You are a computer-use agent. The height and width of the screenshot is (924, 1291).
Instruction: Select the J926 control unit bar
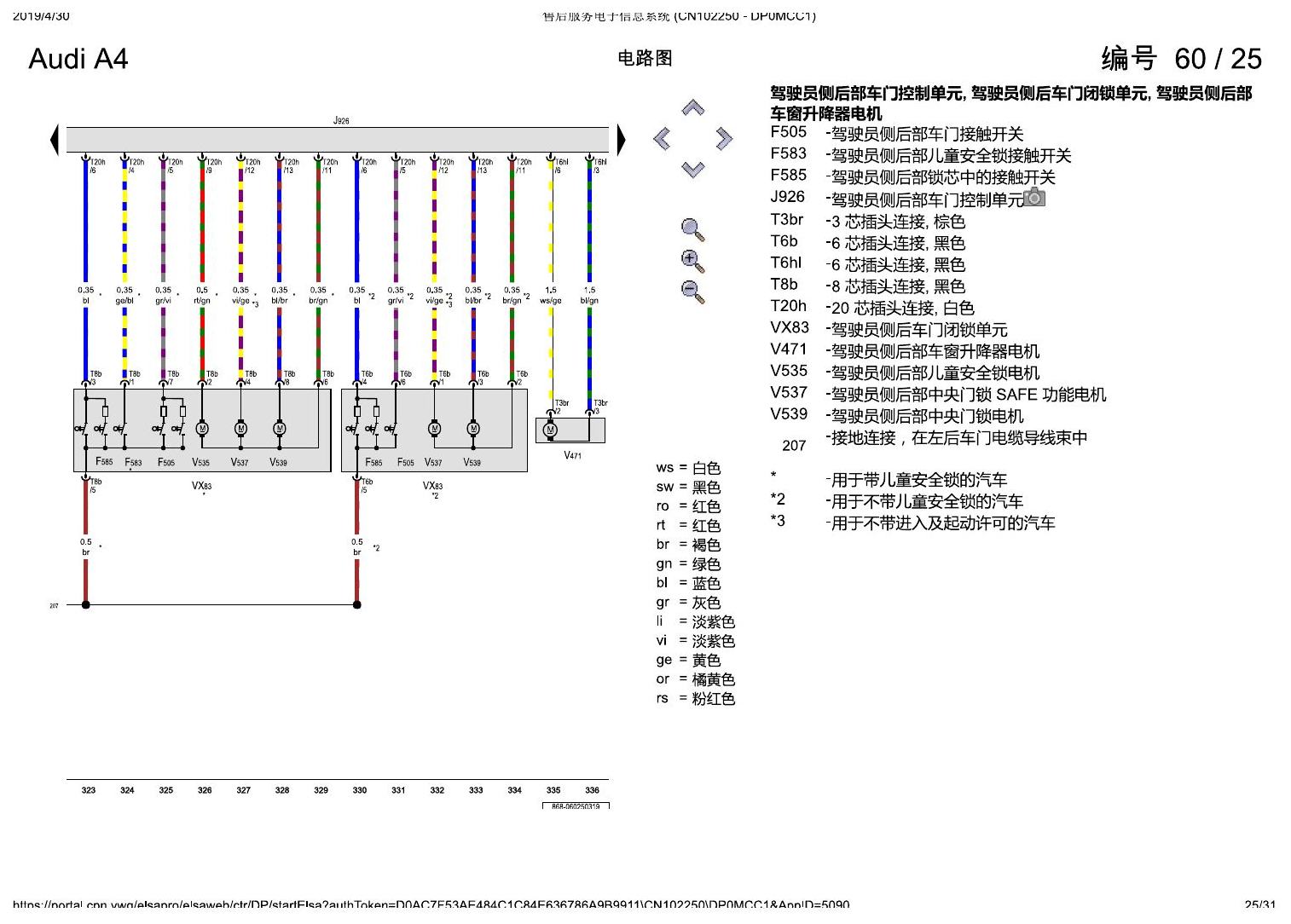tap(338, 140)
